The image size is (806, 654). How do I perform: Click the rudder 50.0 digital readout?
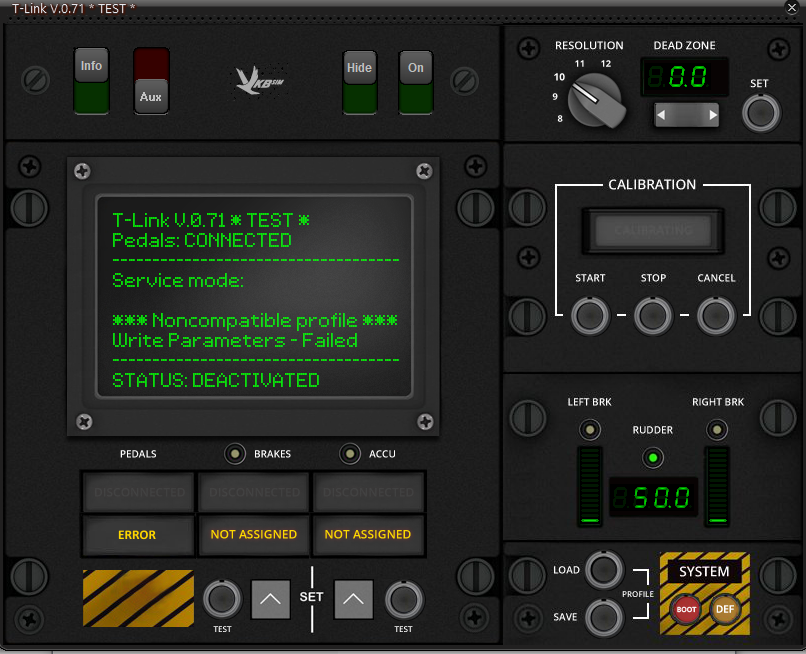click(653, 497)
